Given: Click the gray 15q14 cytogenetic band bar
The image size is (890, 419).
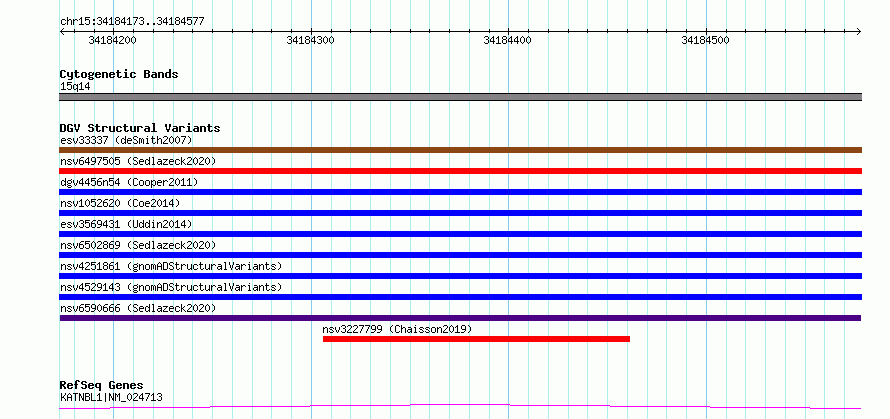Looking at the screenshot, I should [461, 97].
